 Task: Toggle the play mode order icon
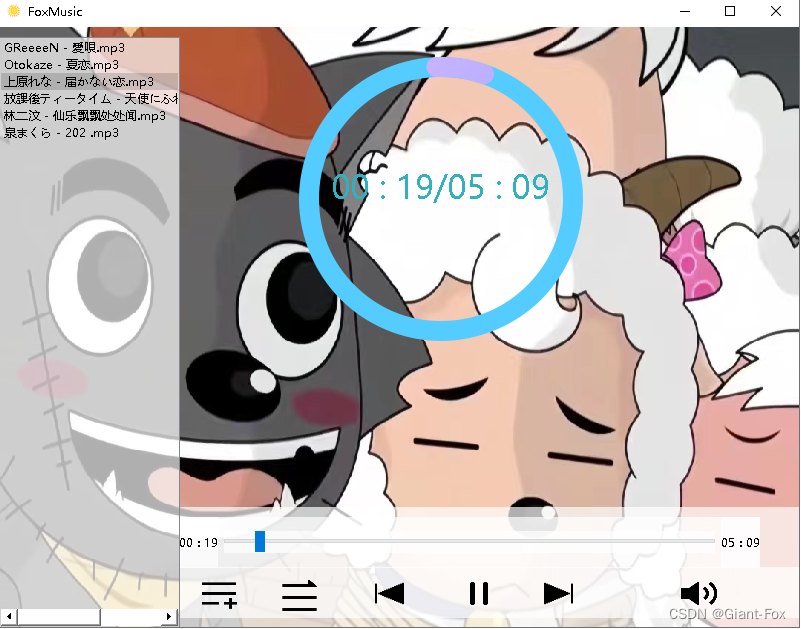coord(300,595)
